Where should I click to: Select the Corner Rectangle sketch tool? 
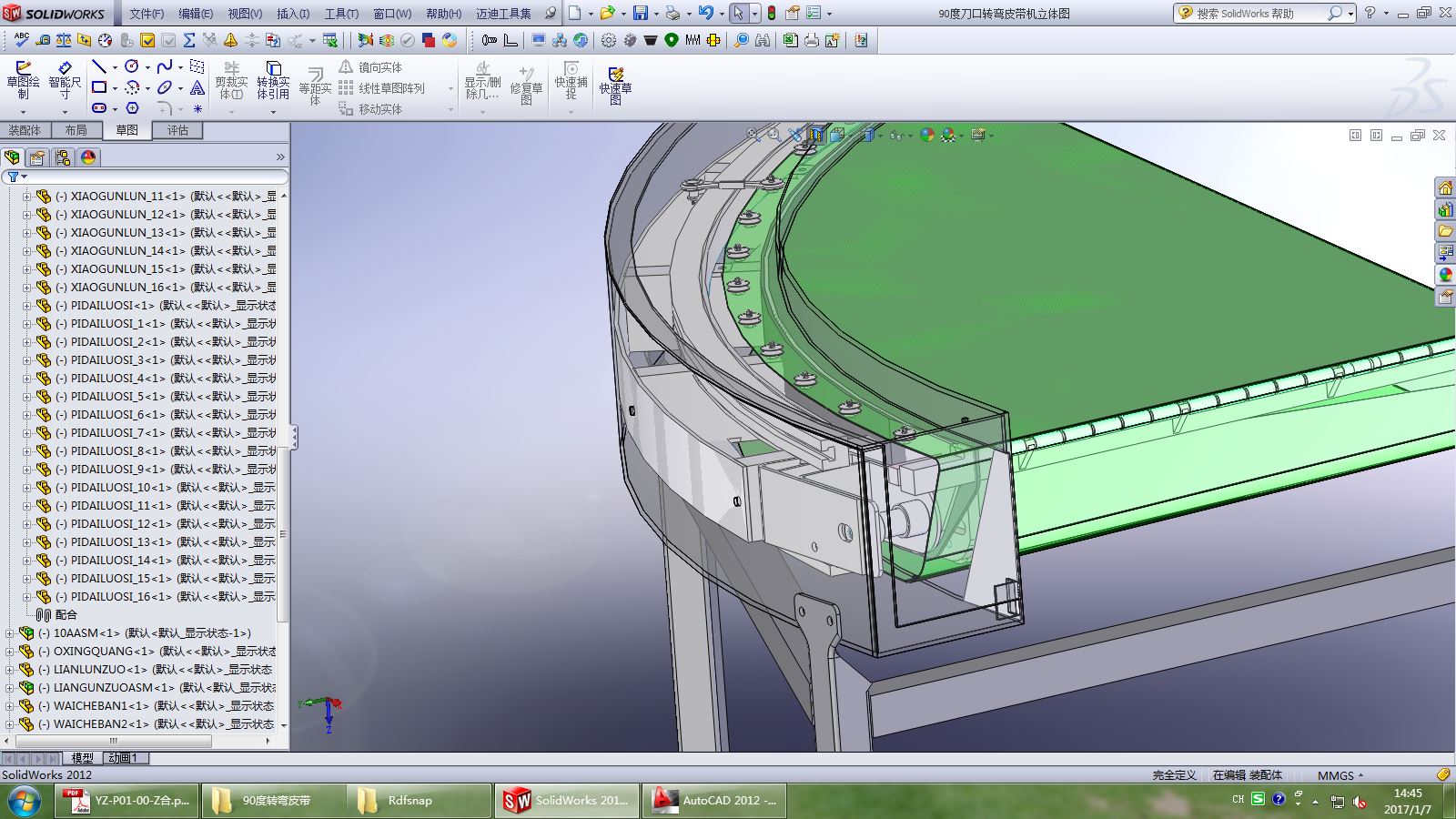click(x=99, y=87)
